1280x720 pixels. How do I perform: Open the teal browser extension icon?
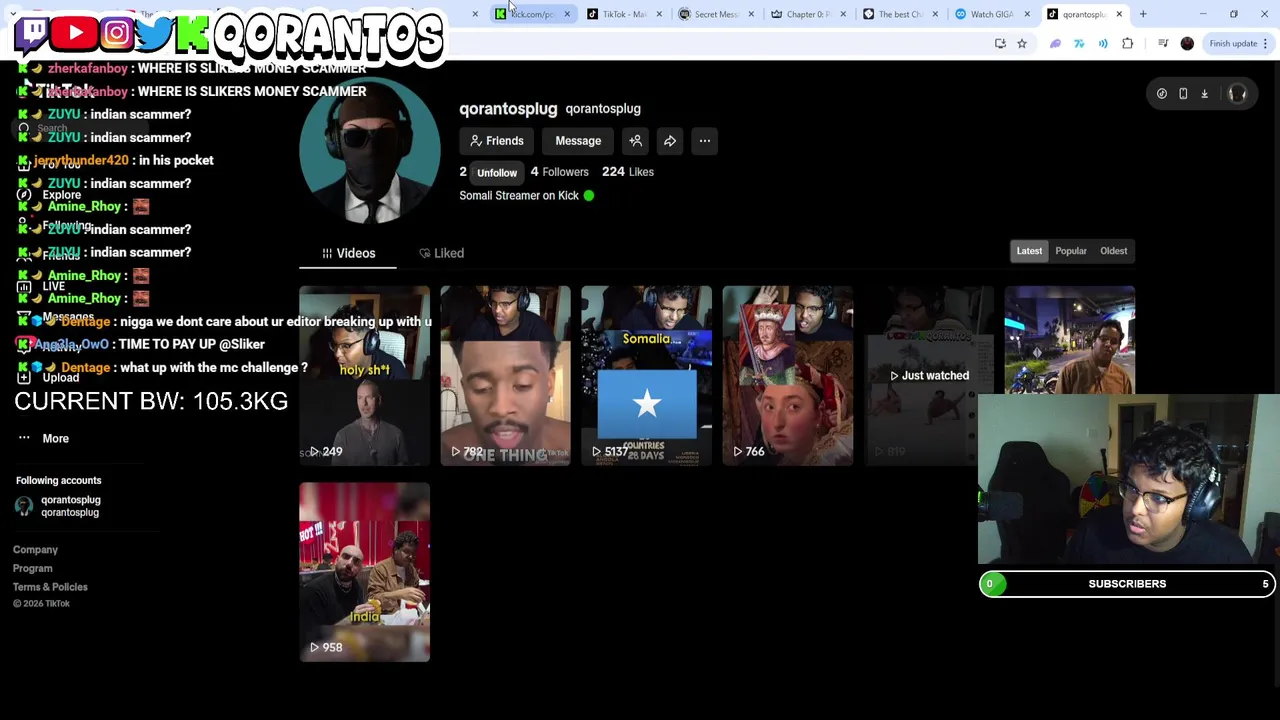point(1079,43)
